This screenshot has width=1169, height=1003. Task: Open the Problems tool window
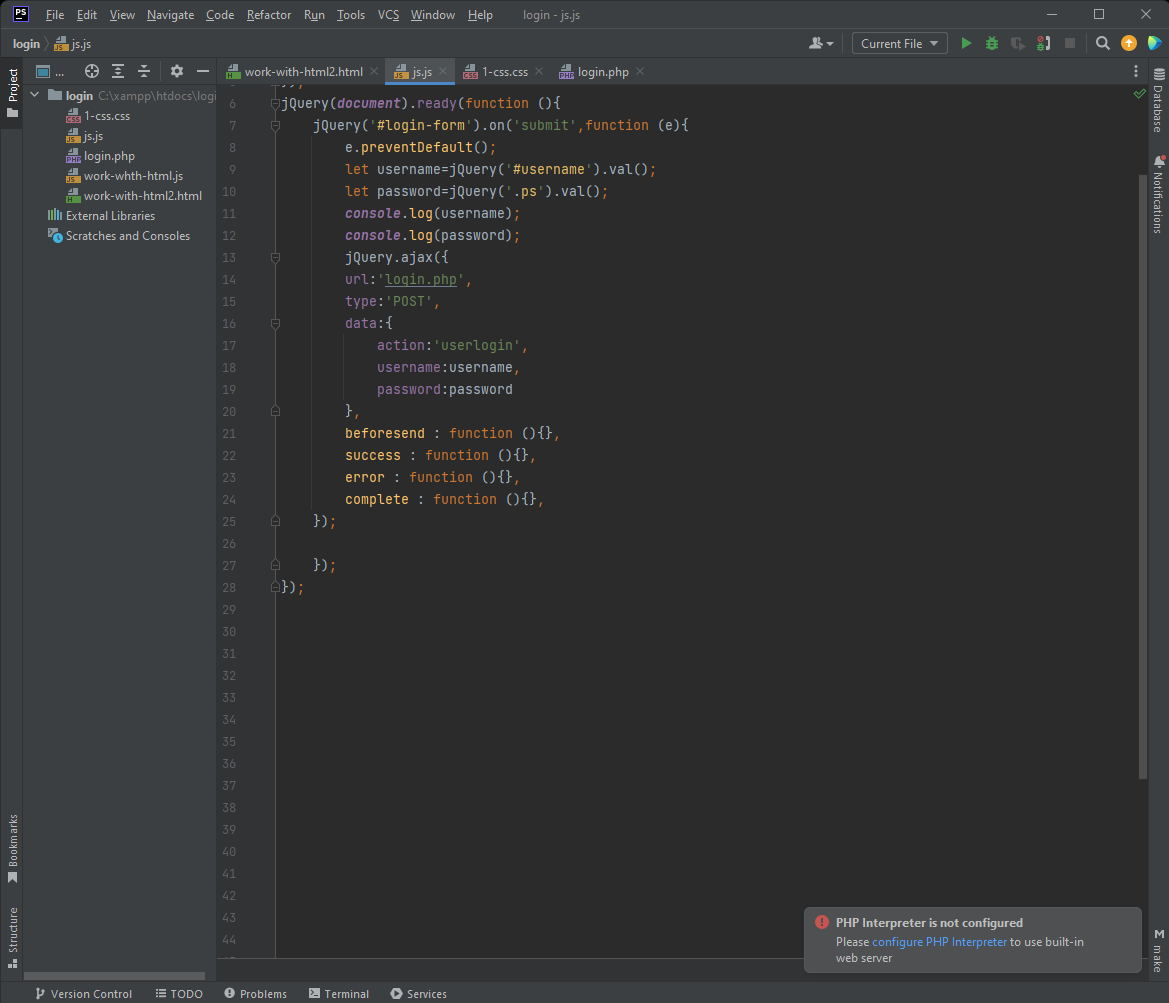pyautogui.click(x=255, y=993)
